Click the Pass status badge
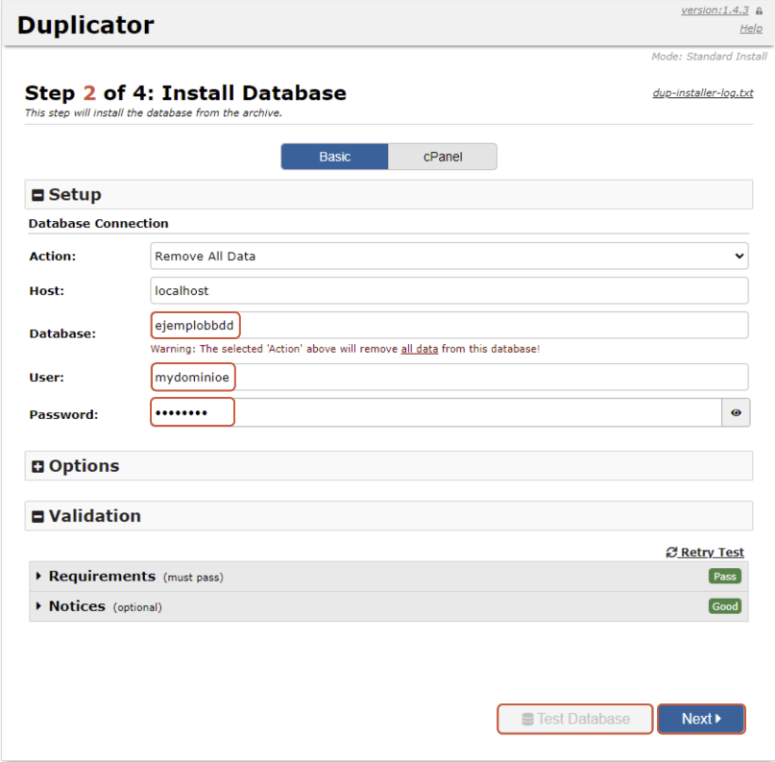Viewport: 775px width, 762px height. click(725, 576)
